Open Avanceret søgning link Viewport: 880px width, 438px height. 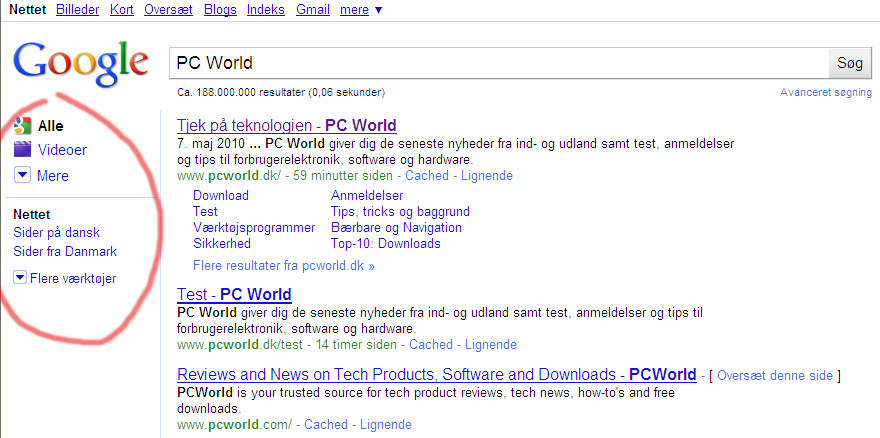tap(825, 93)
